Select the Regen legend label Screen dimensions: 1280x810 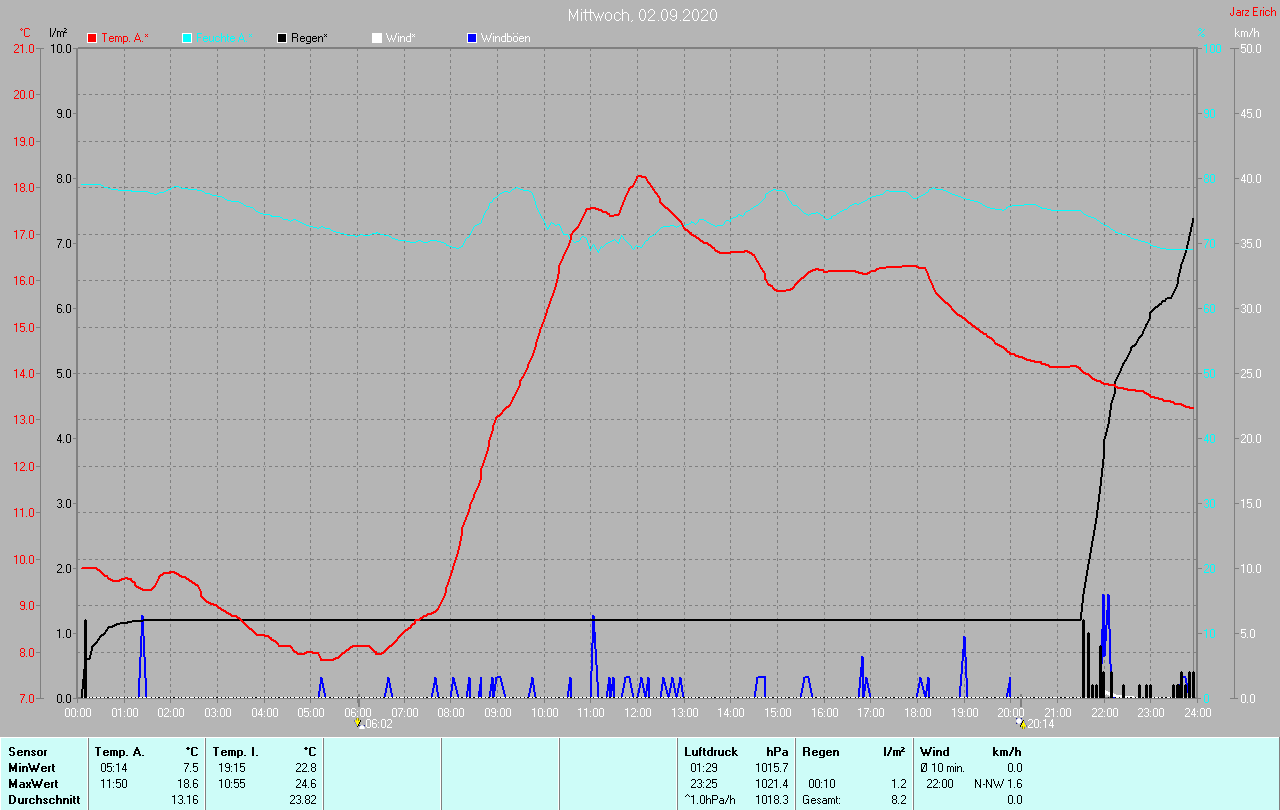(309, 38)
